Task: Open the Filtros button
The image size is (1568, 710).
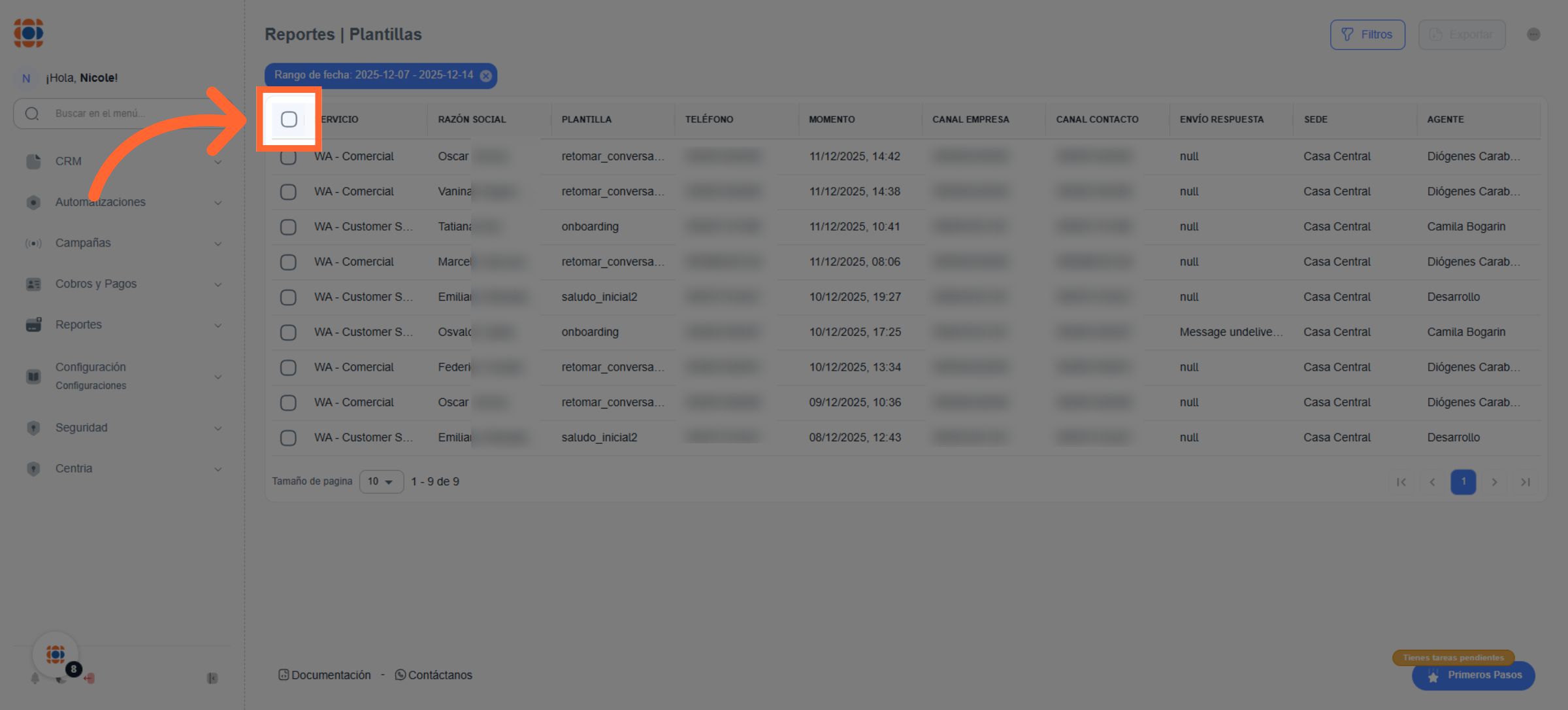Action: [x=1367, y=35]
